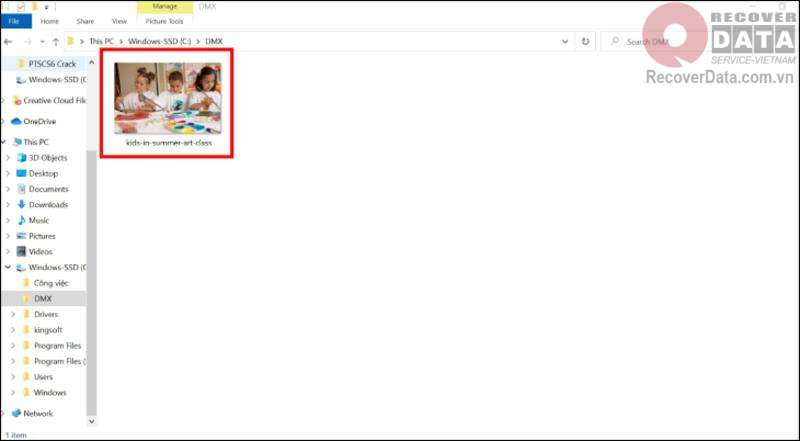
Task: Click the OneDrive cloud icon
Action: (16, 121)
